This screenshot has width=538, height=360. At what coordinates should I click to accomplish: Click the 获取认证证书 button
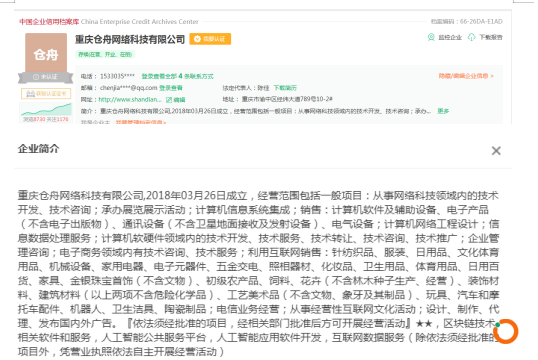coord(46,94)
